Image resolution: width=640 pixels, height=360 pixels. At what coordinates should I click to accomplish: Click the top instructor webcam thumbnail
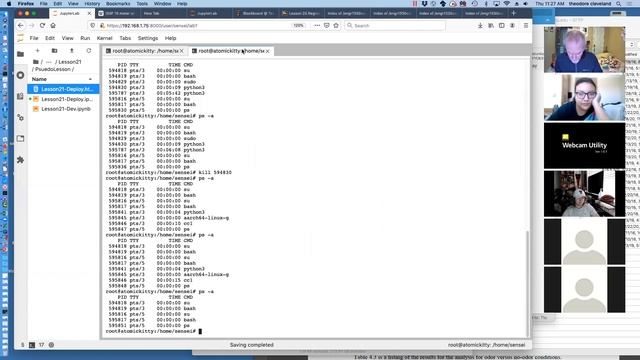[584, 50]
